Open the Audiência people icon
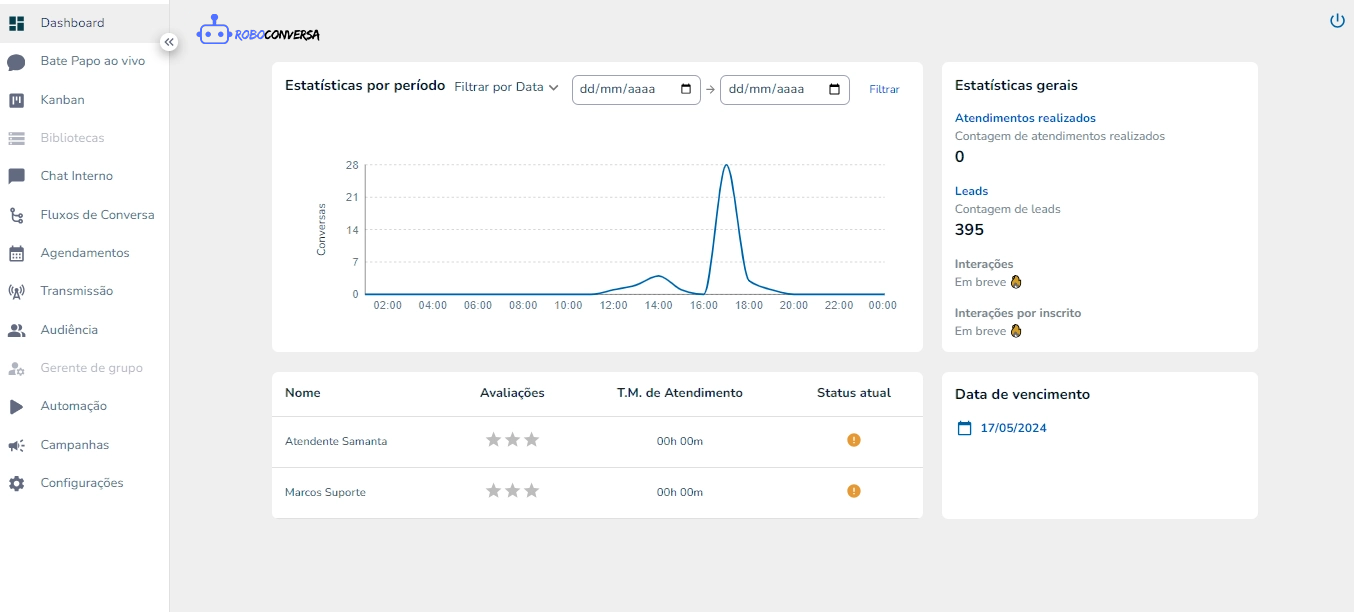 click(16, 330)
